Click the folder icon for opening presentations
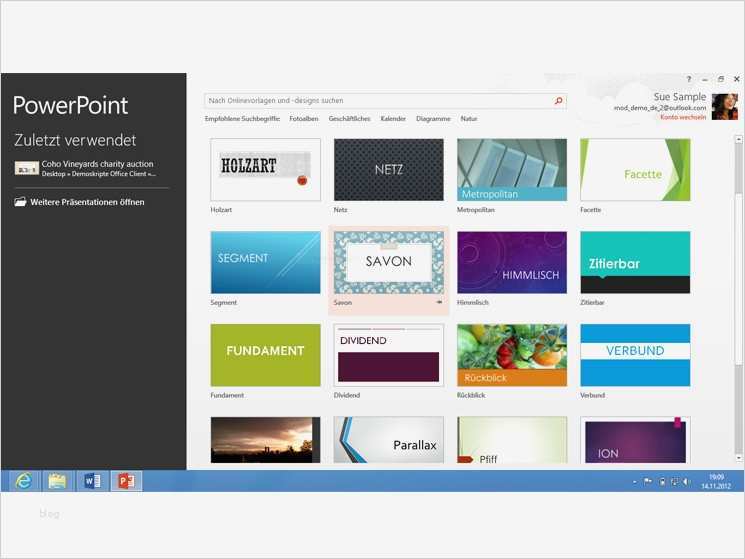Image resolution: width=745 pixels, height=559 pixels. click(x=20, y=202)
